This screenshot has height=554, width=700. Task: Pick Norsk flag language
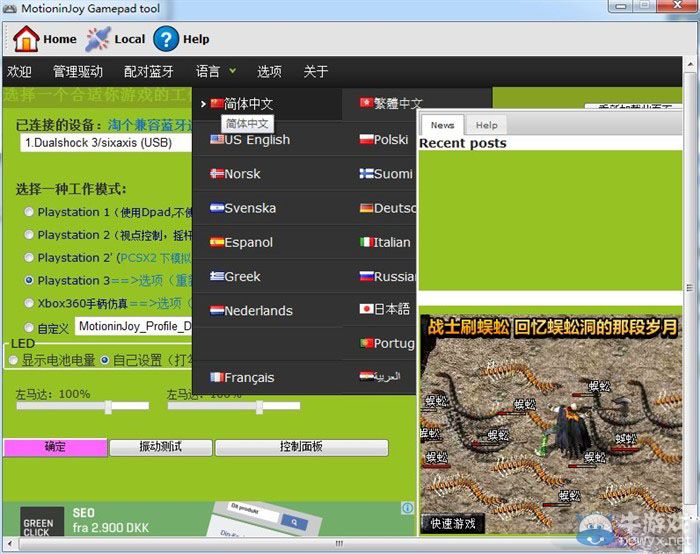[235, 174]
